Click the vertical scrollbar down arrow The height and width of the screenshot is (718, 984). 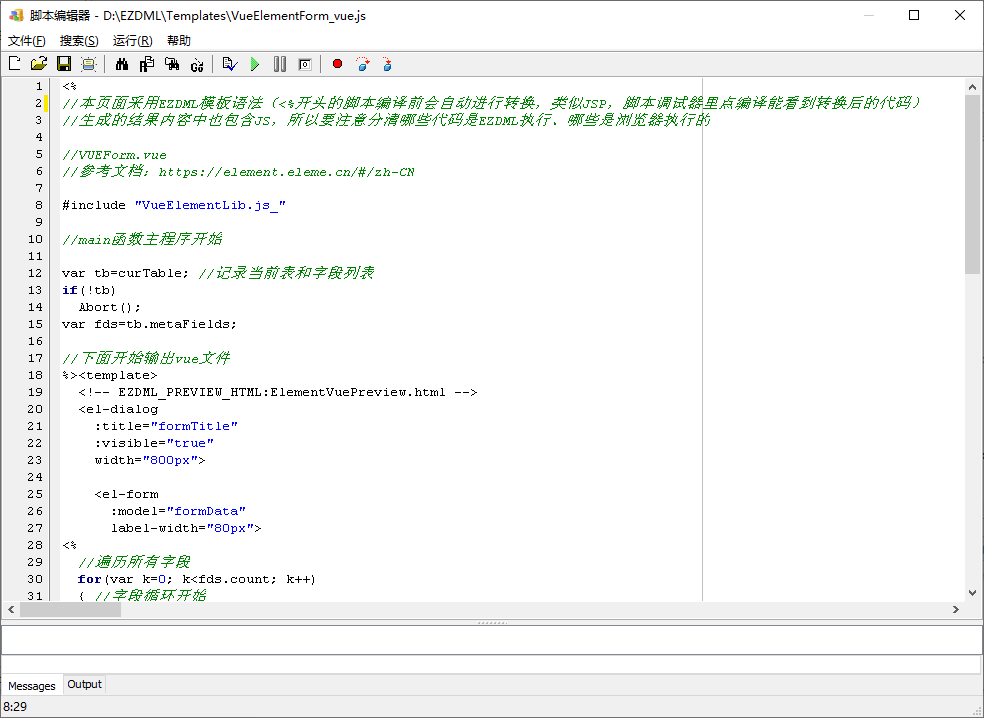(971, 592)
